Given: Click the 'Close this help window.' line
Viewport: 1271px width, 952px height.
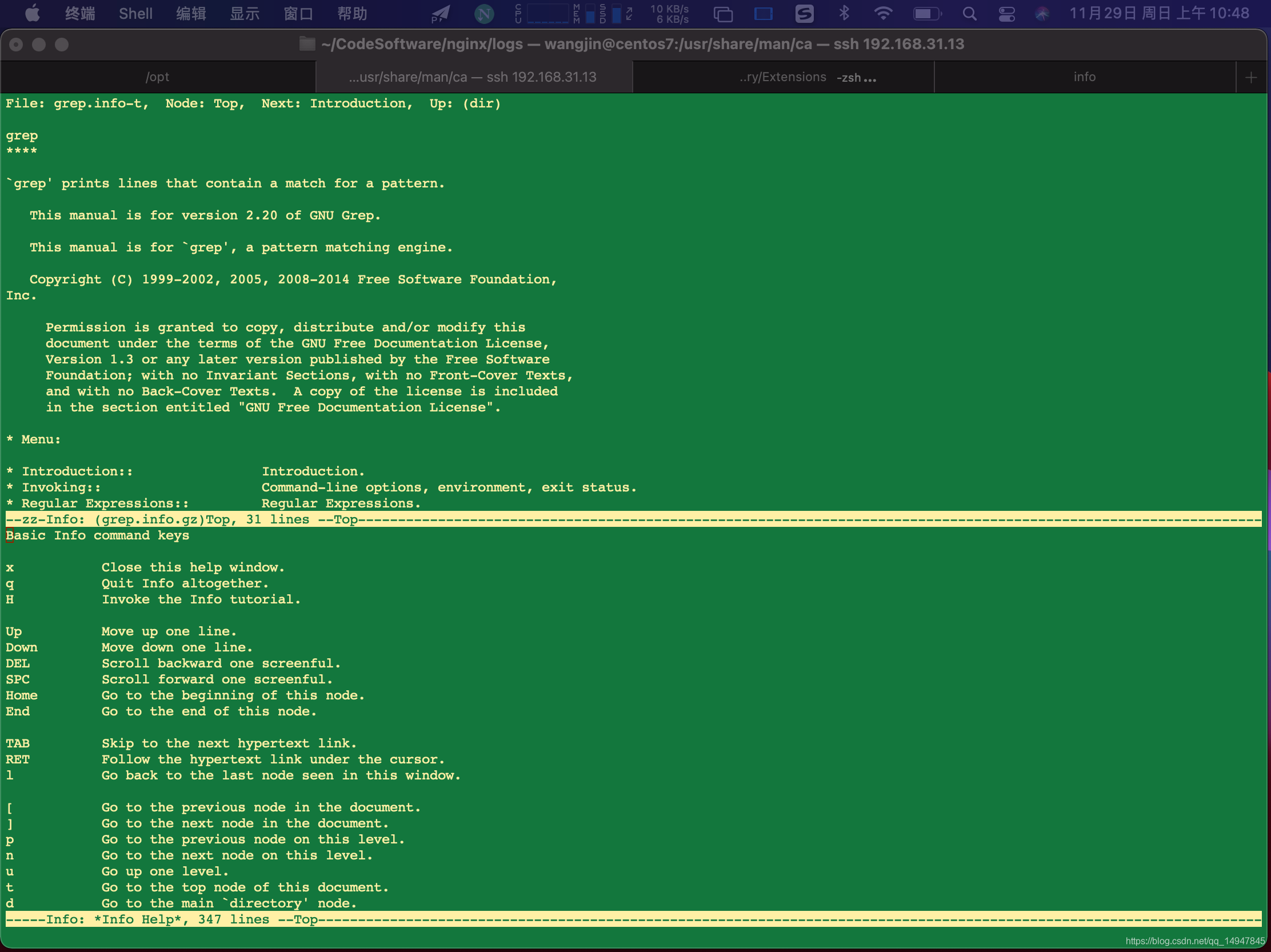Looking at the screenshot, I should coord(193,567).
